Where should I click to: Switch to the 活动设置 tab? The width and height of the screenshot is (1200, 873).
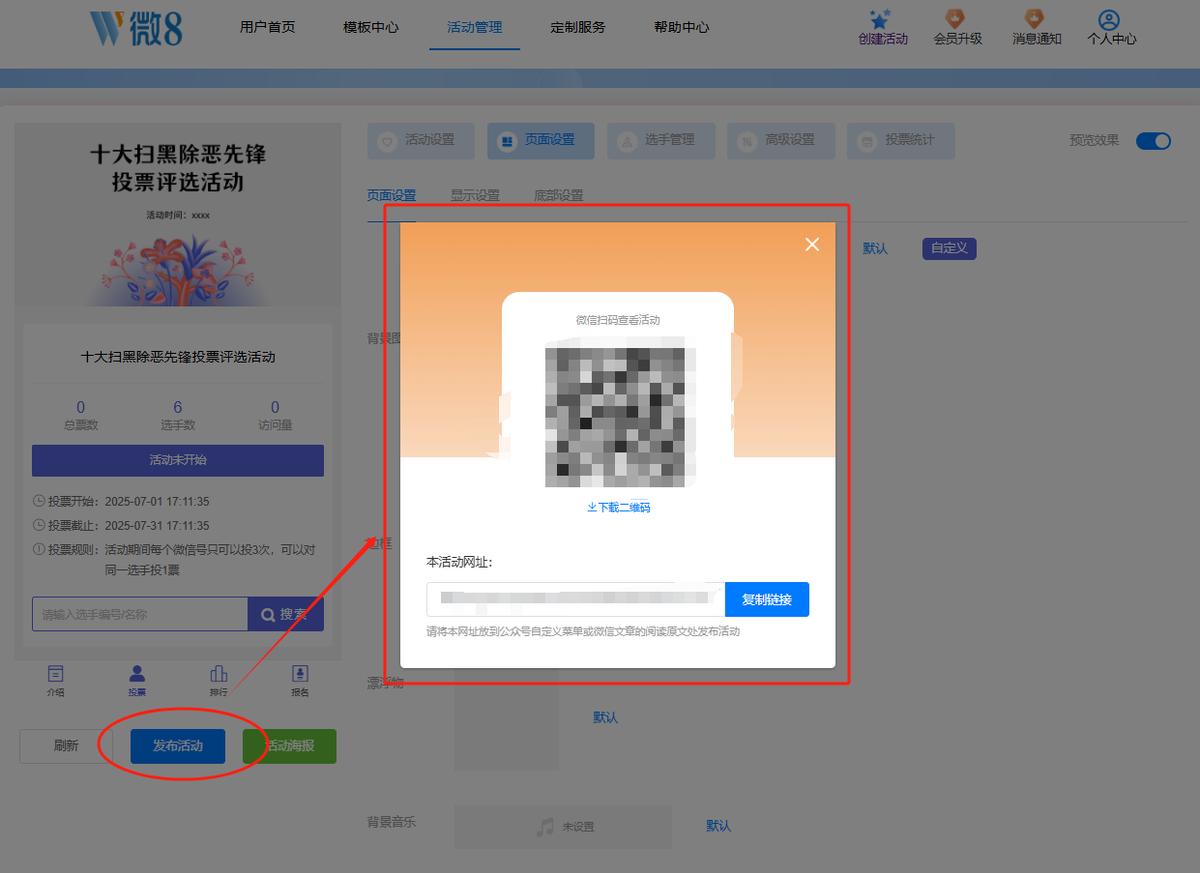pyautogui.click(x=421, y=141)
